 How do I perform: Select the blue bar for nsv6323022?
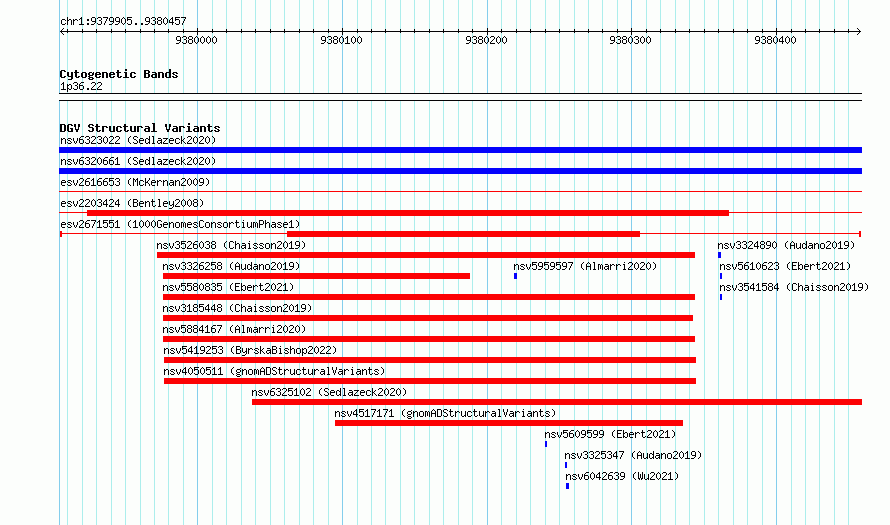coord(460,150)
